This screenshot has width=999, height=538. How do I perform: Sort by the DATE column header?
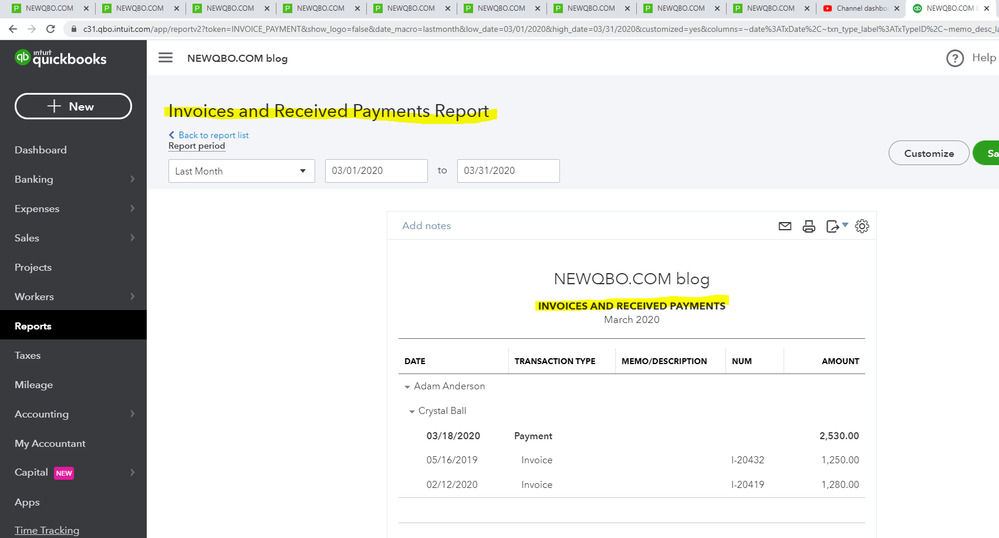415,361
